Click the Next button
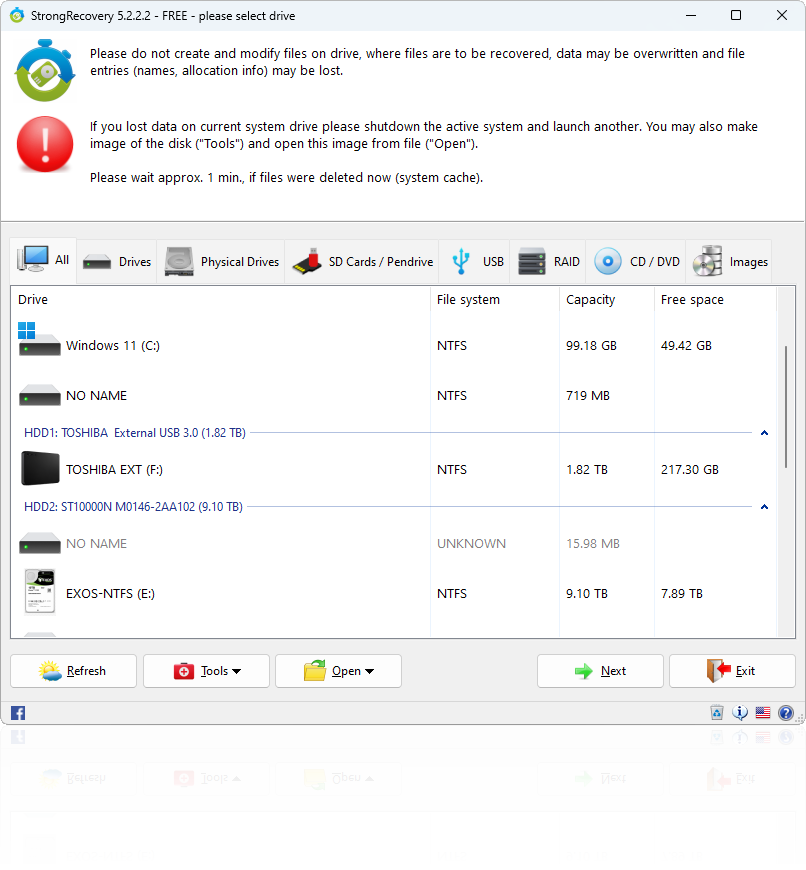 point(600,671)
